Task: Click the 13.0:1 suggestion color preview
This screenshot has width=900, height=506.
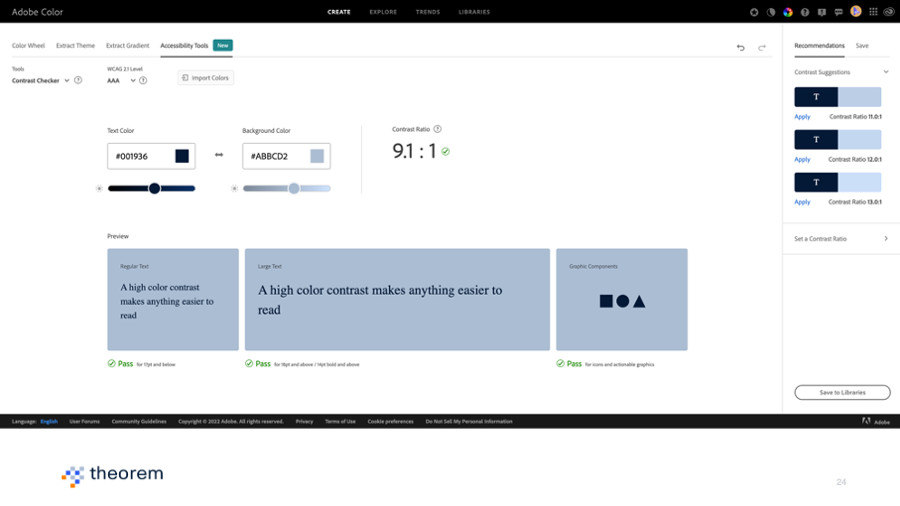Action: tap(837, 182)
